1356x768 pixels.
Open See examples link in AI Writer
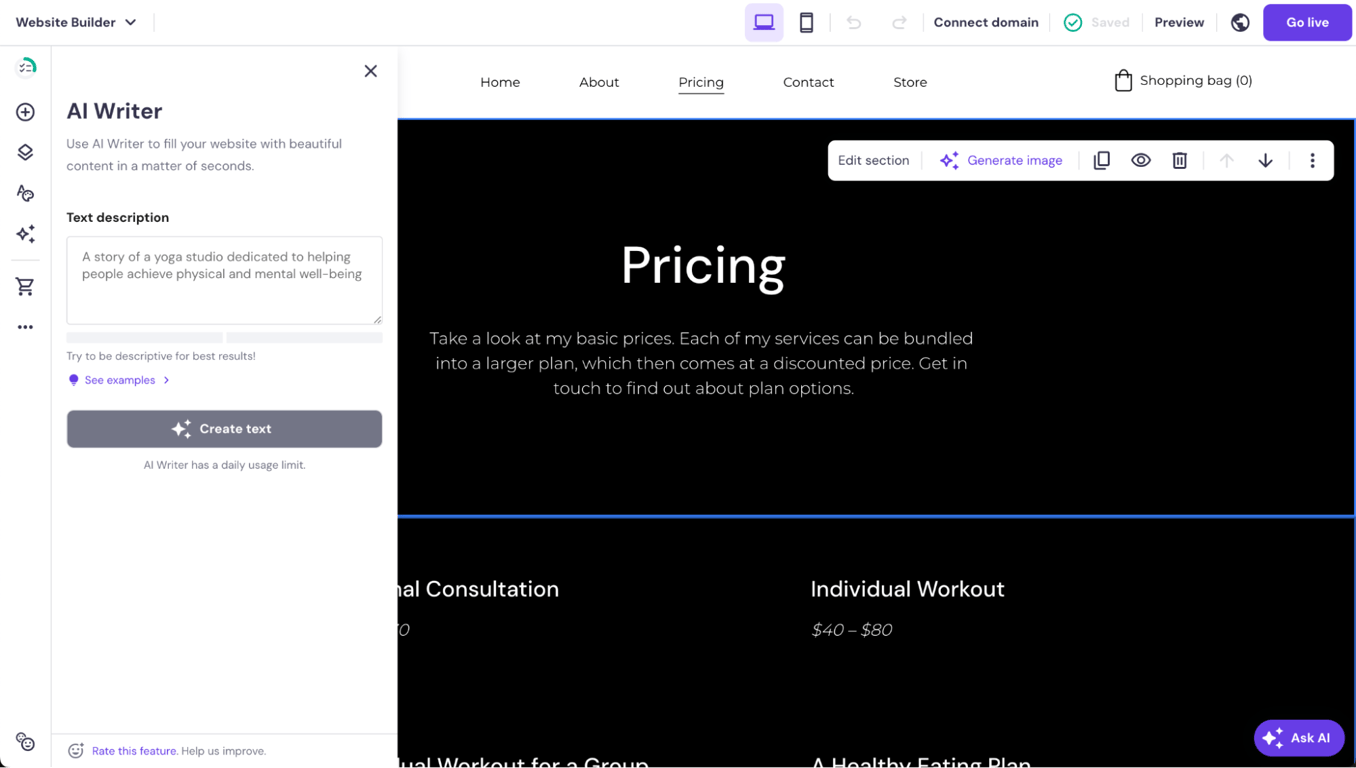coord(118,380)
